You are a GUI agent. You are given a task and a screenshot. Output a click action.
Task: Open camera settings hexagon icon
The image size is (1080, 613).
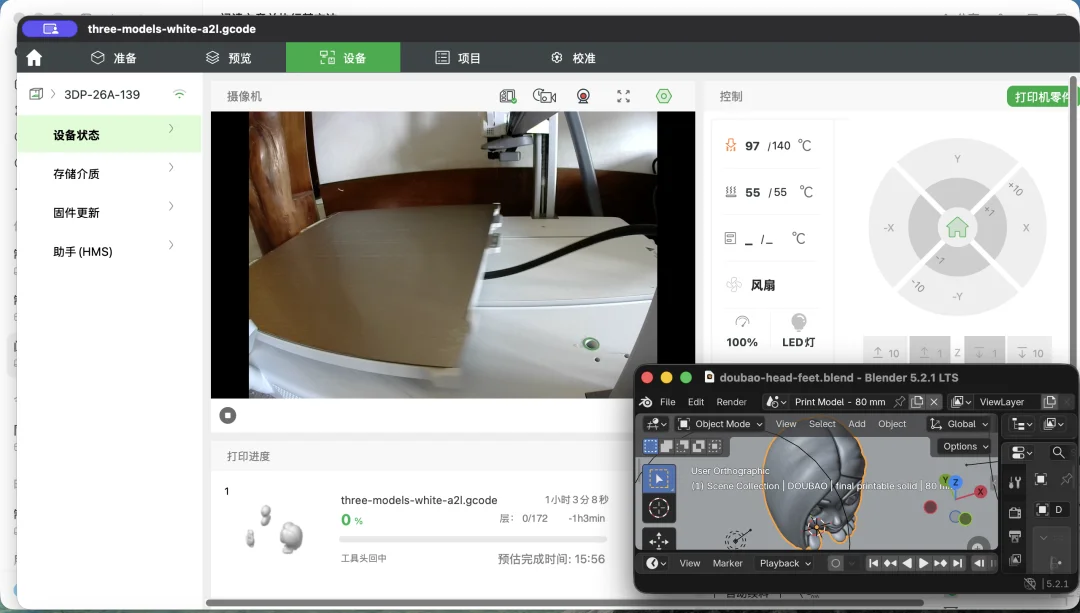click(x=663, y=96)
